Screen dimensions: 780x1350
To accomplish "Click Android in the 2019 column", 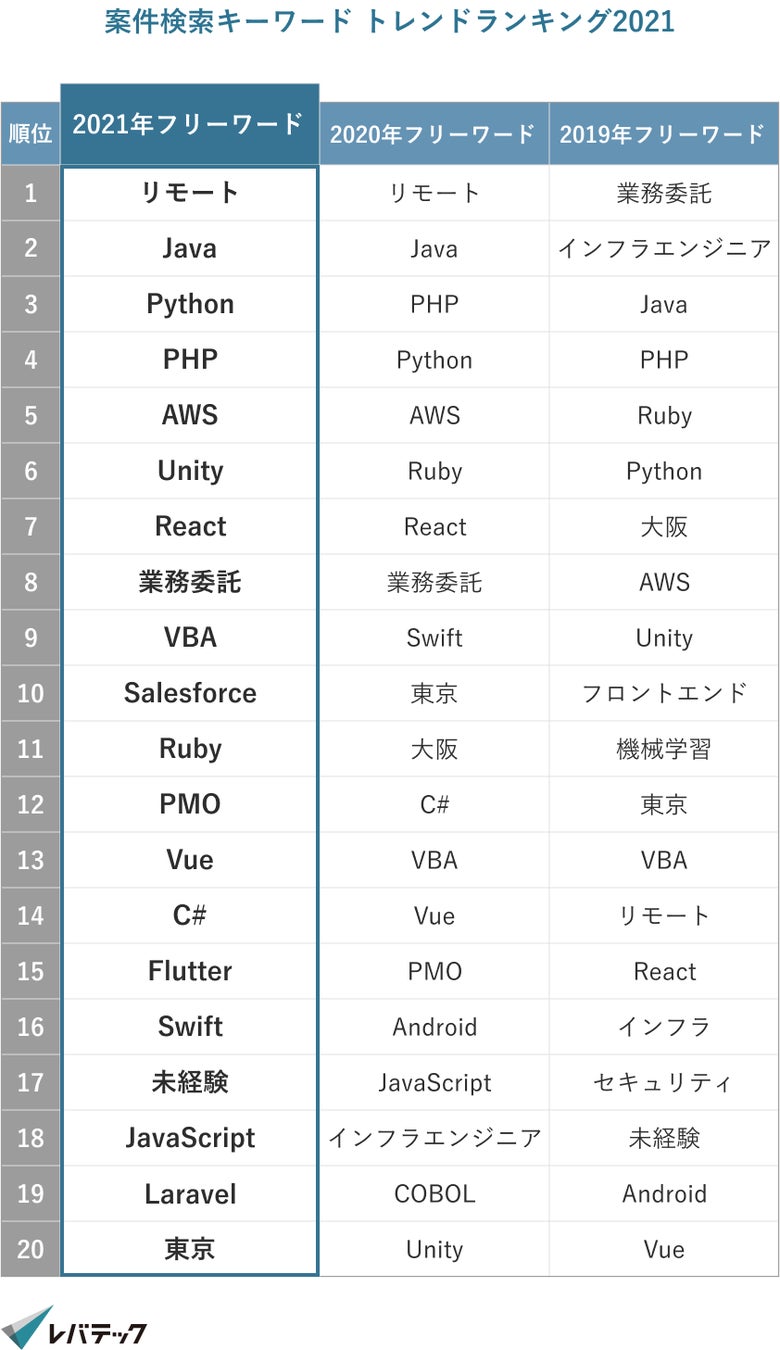I will click(x=664, y=1194).
